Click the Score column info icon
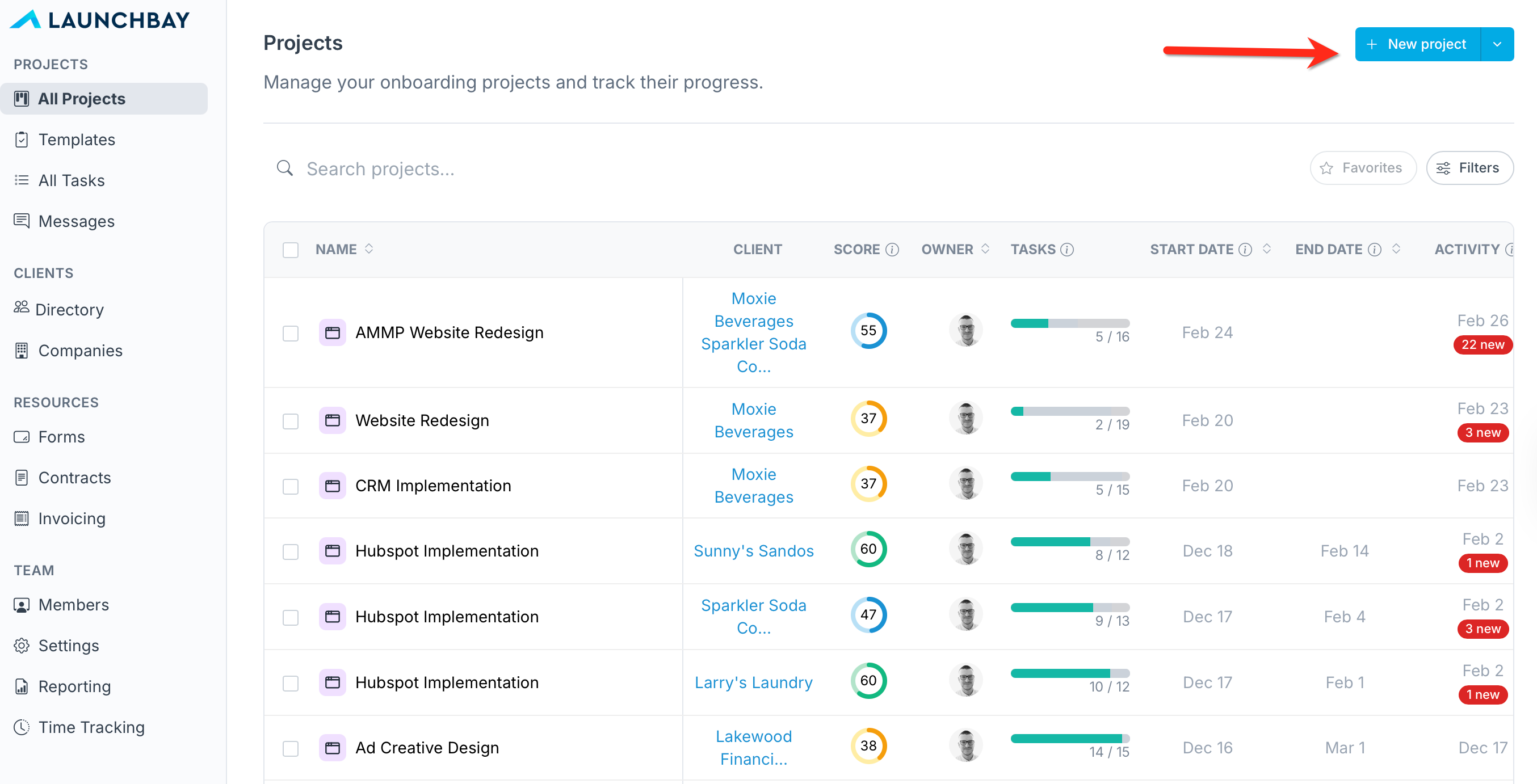The image size is (1537, 784). pyautogui.click(x=892, y=249)
